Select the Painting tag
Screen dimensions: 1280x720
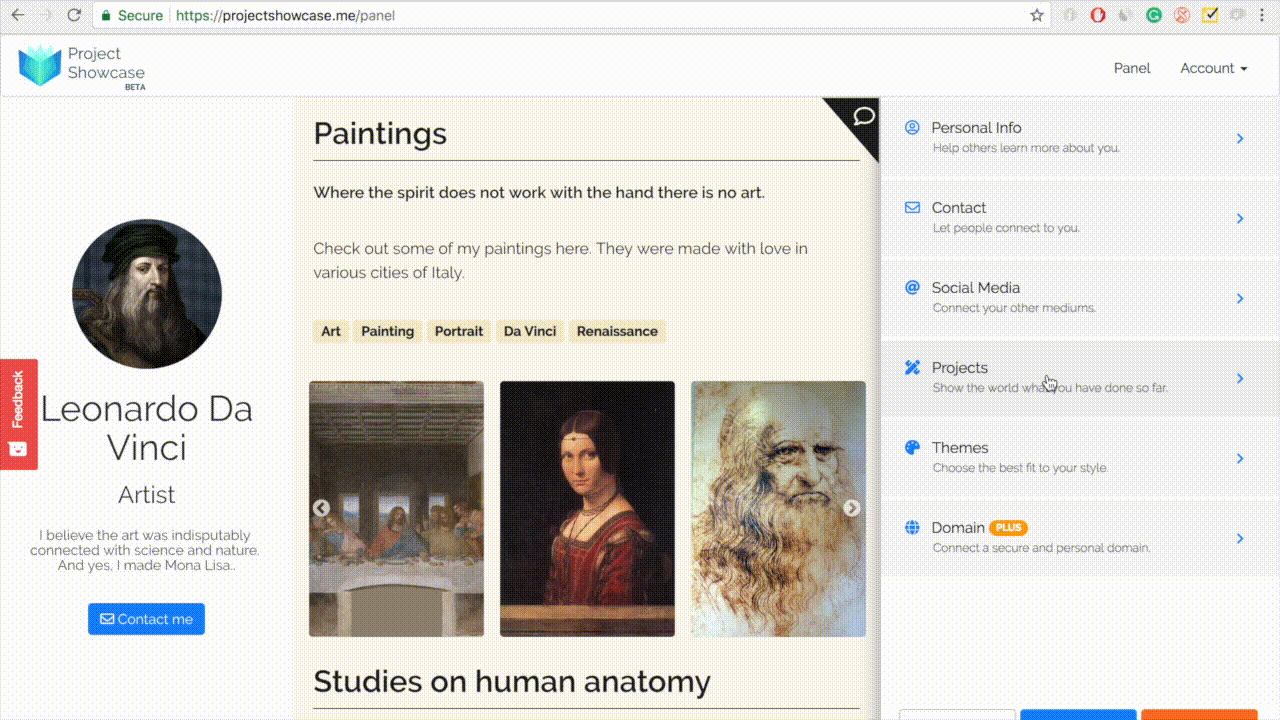tap(388, 331)
